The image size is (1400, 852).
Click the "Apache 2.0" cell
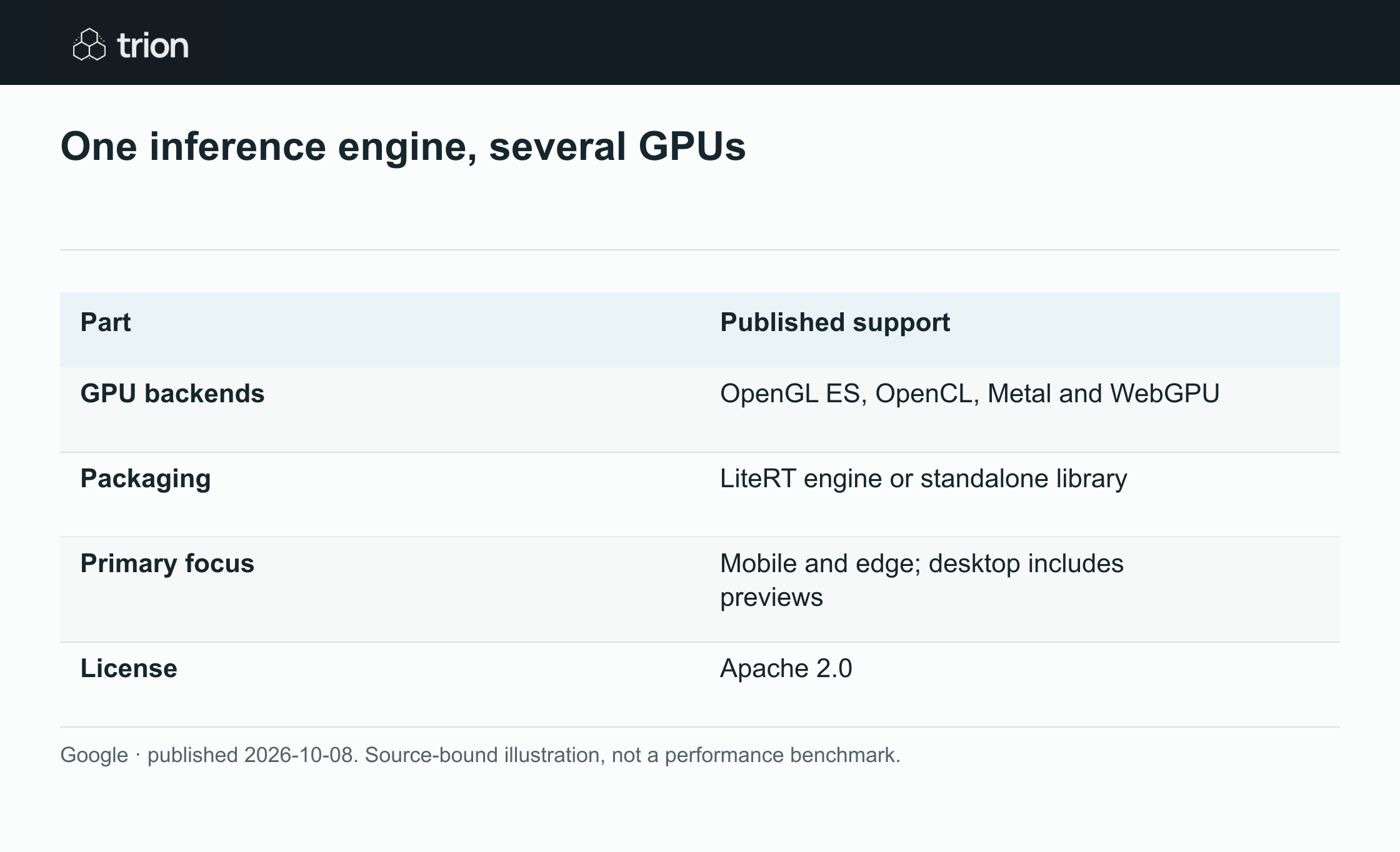[x=786, y=668]
